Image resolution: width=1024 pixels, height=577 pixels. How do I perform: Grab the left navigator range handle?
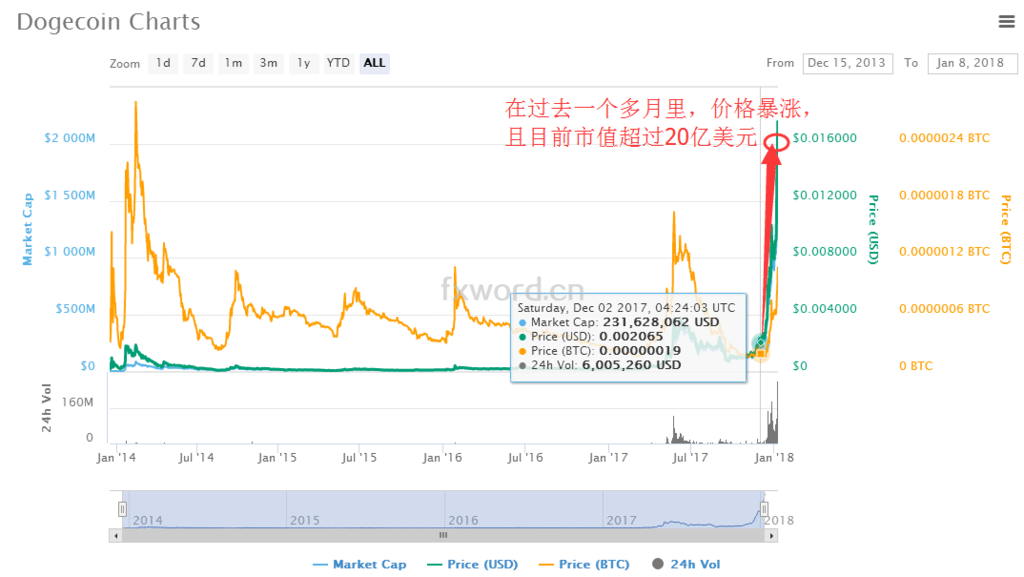click(122, 508)
